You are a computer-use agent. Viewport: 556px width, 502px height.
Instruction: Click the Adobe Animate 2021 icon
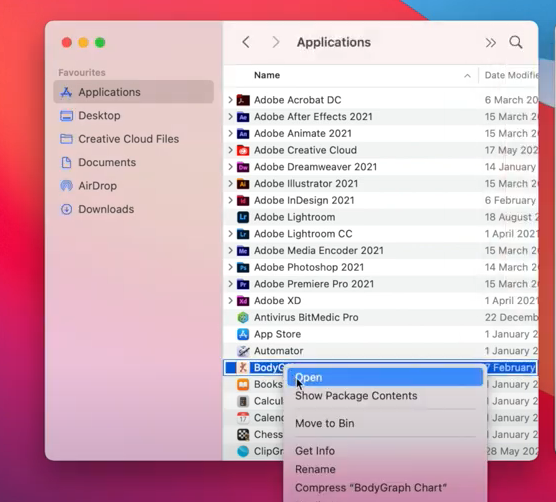tap(243, 133)
